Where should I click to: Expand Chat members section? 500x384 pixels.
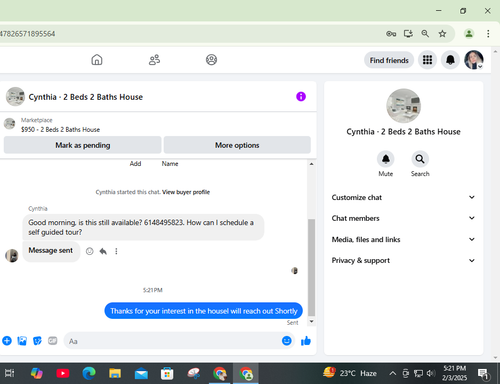[x=403, y=218]
